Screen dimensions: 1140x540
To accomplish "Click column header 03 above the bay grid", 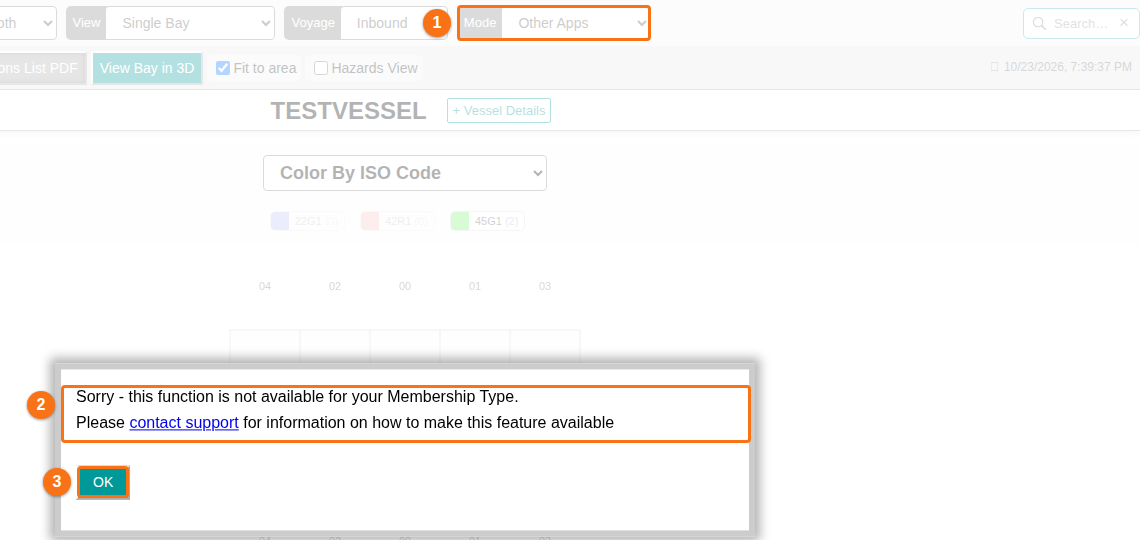I will 545,286.
